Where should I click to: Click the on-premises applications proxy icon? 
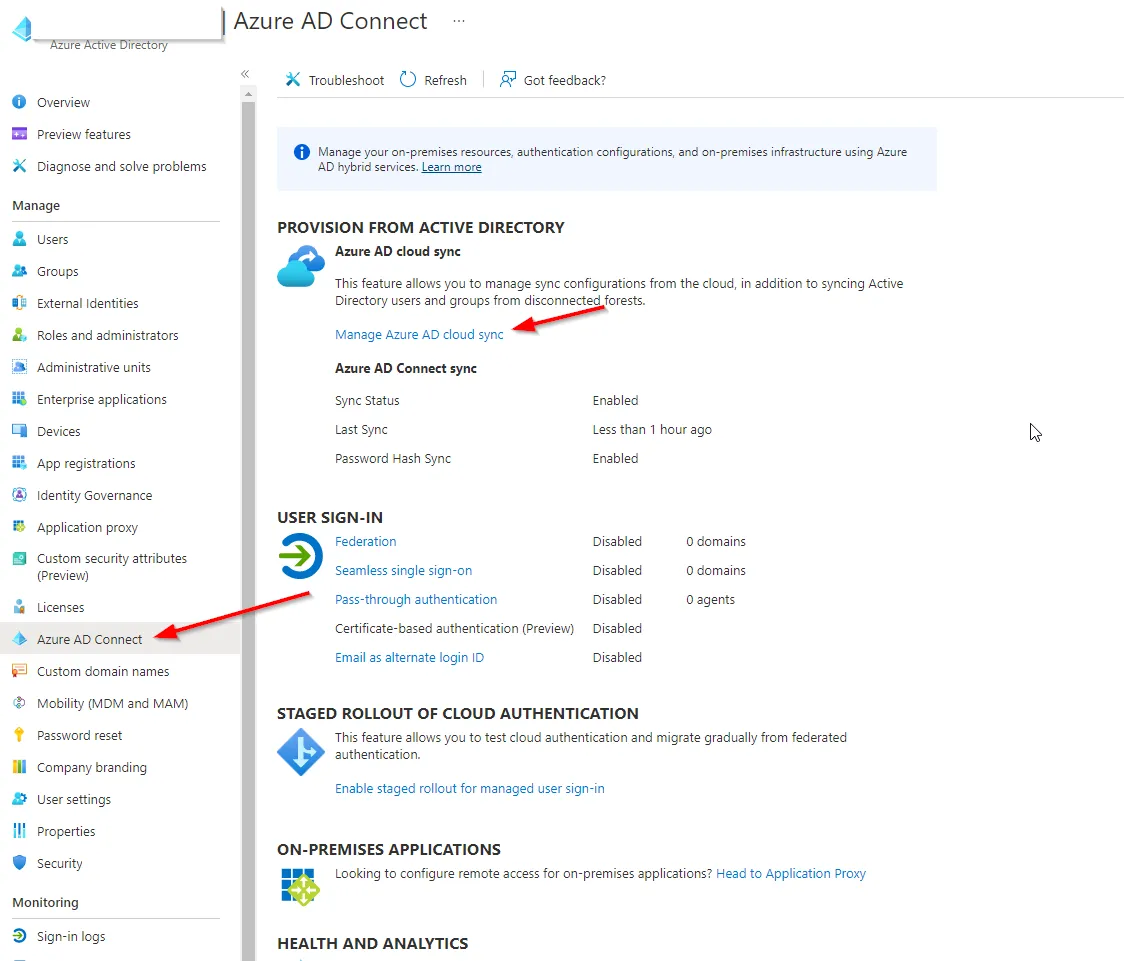tap(300, 886)
